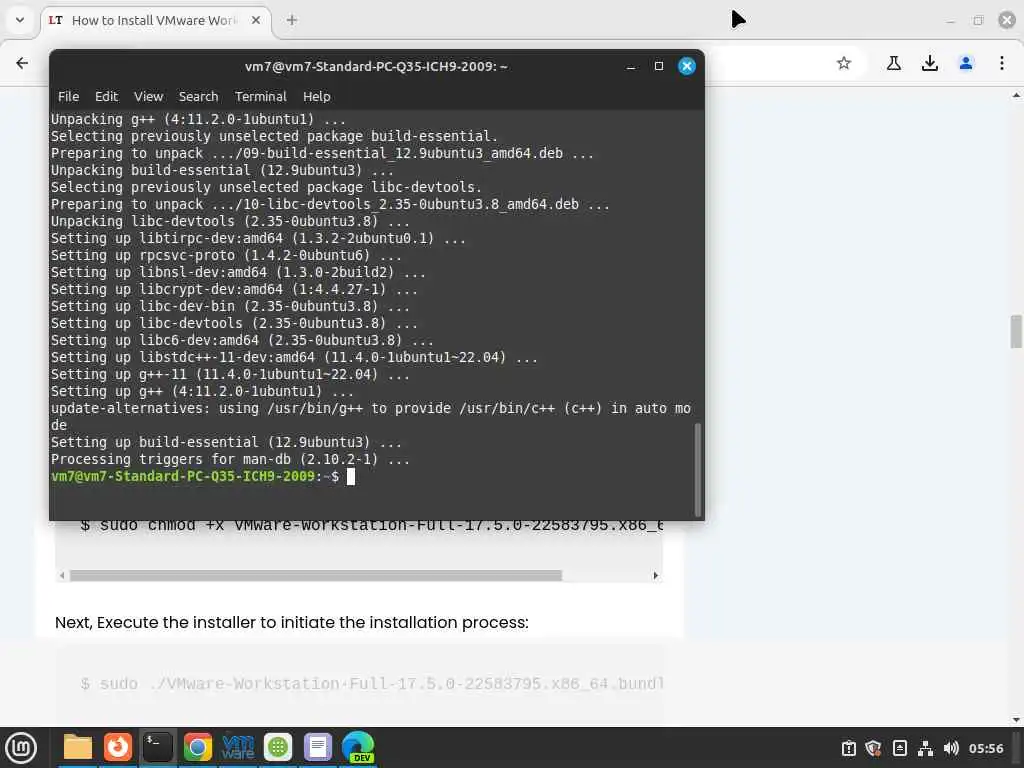Click the 'Unpacking g++ (4:11.2.0-1ubuntu1)' line
This screenshot has height=768, width=1024.
198,120
